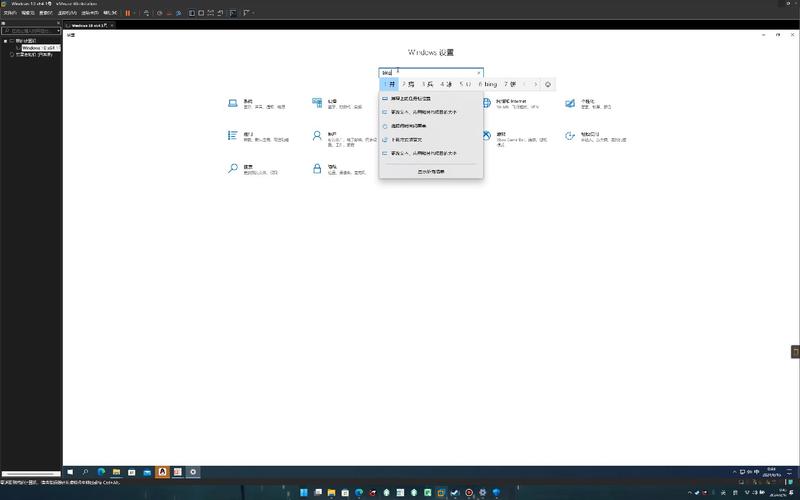The image size is (800, 500).
Task: Open the Ease of Access (轻松使用) category
Action: tap(595, 136)
